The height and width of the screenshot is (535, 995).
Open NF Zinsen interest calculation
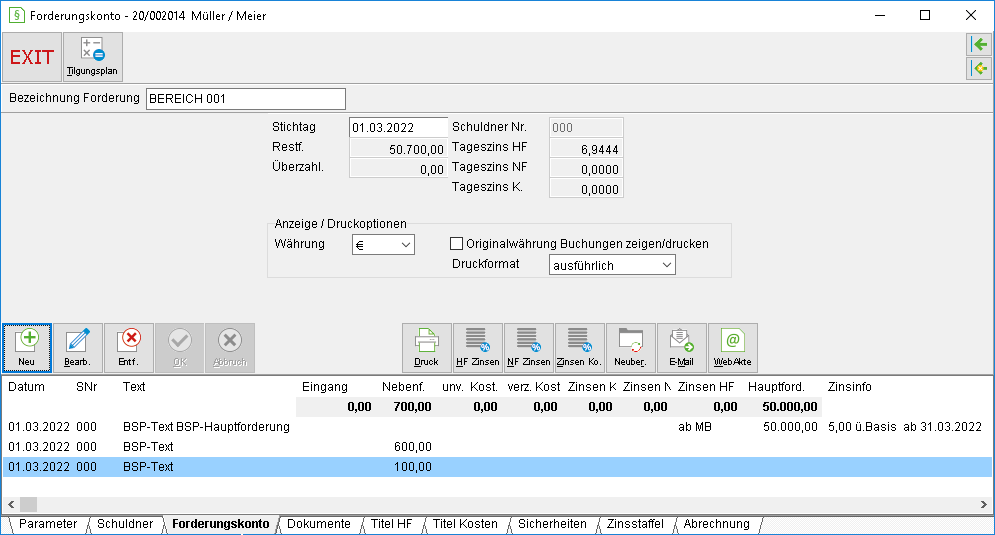pyautogui.click(x=529, y=348)
